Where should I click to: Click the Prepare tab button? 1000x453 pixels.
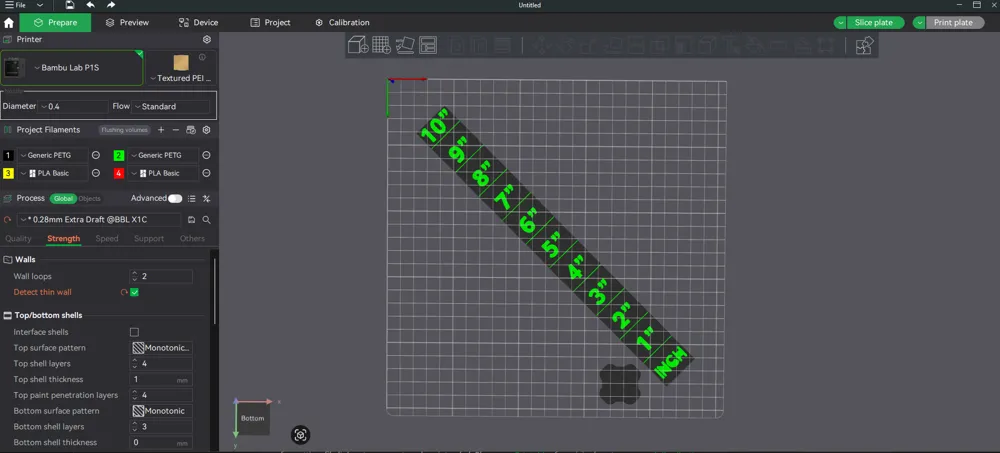pyautogui.click(x=55, y=22)
